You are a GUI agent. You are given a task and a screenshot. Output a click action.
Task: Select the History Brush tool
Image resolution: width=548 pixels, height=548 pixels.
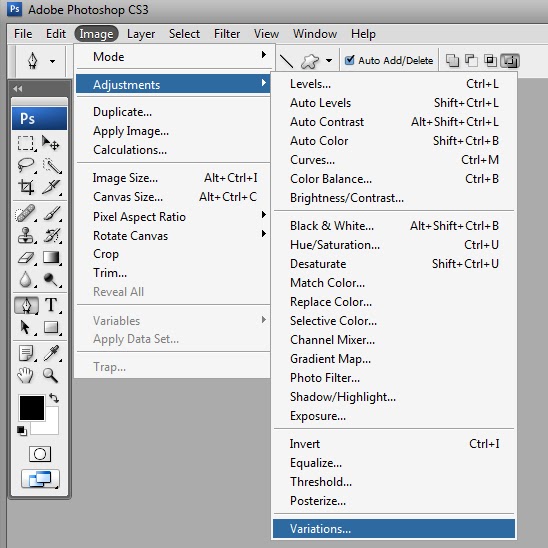[52, 235]
